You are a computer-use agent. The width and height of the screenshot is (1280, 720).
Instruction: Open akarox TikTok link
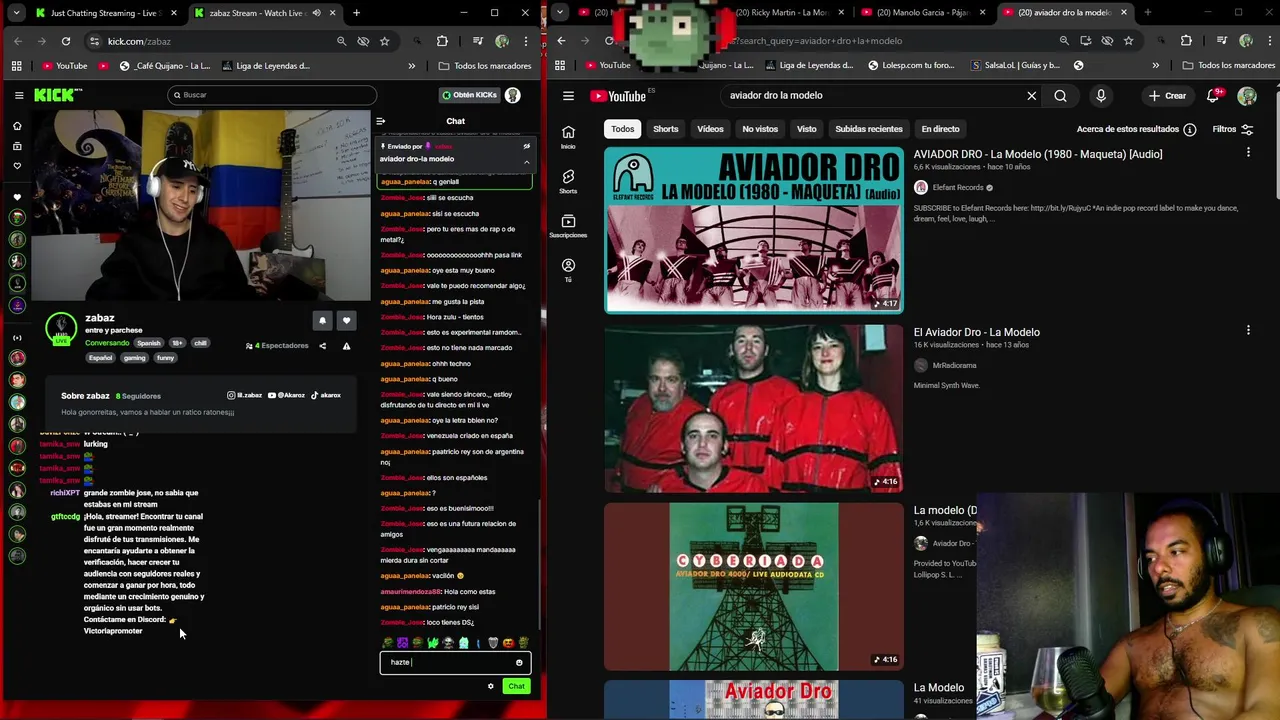coord(326,395)
